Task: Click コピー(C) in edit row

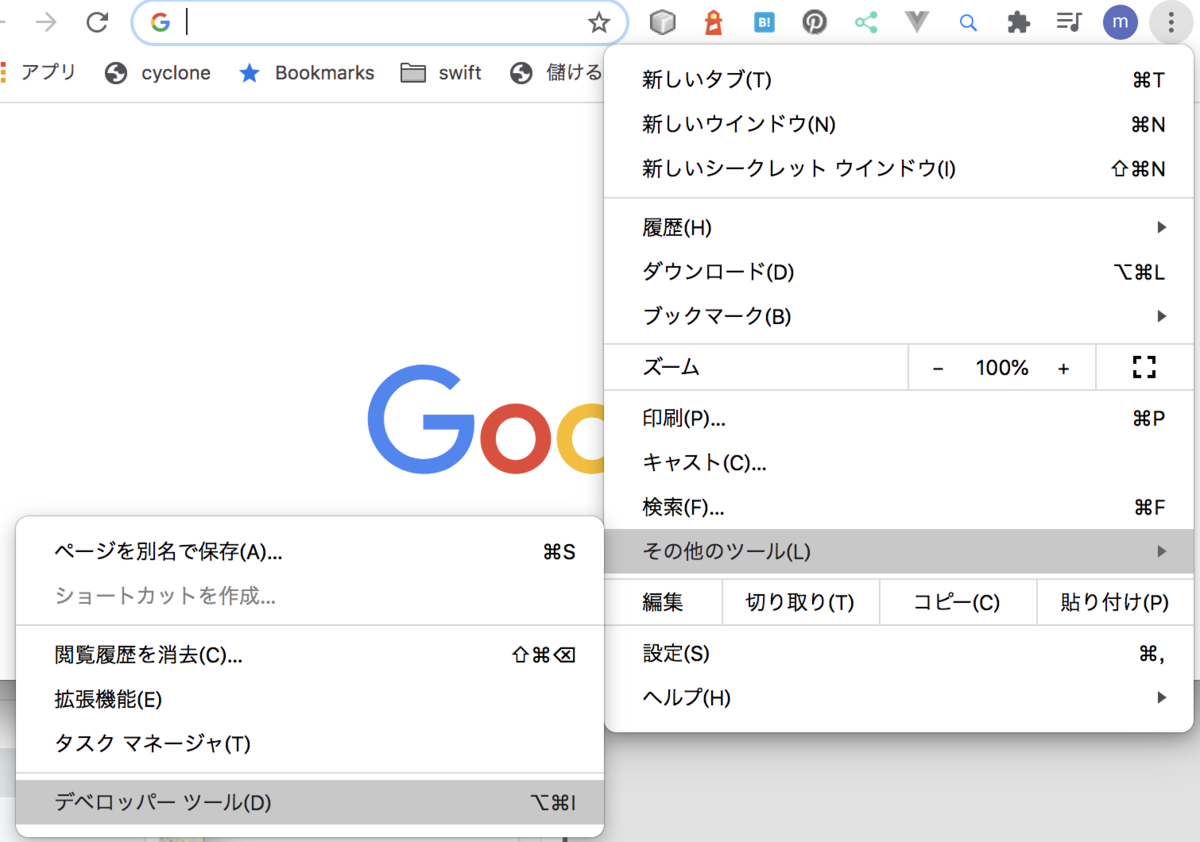Action: (957, 602)
